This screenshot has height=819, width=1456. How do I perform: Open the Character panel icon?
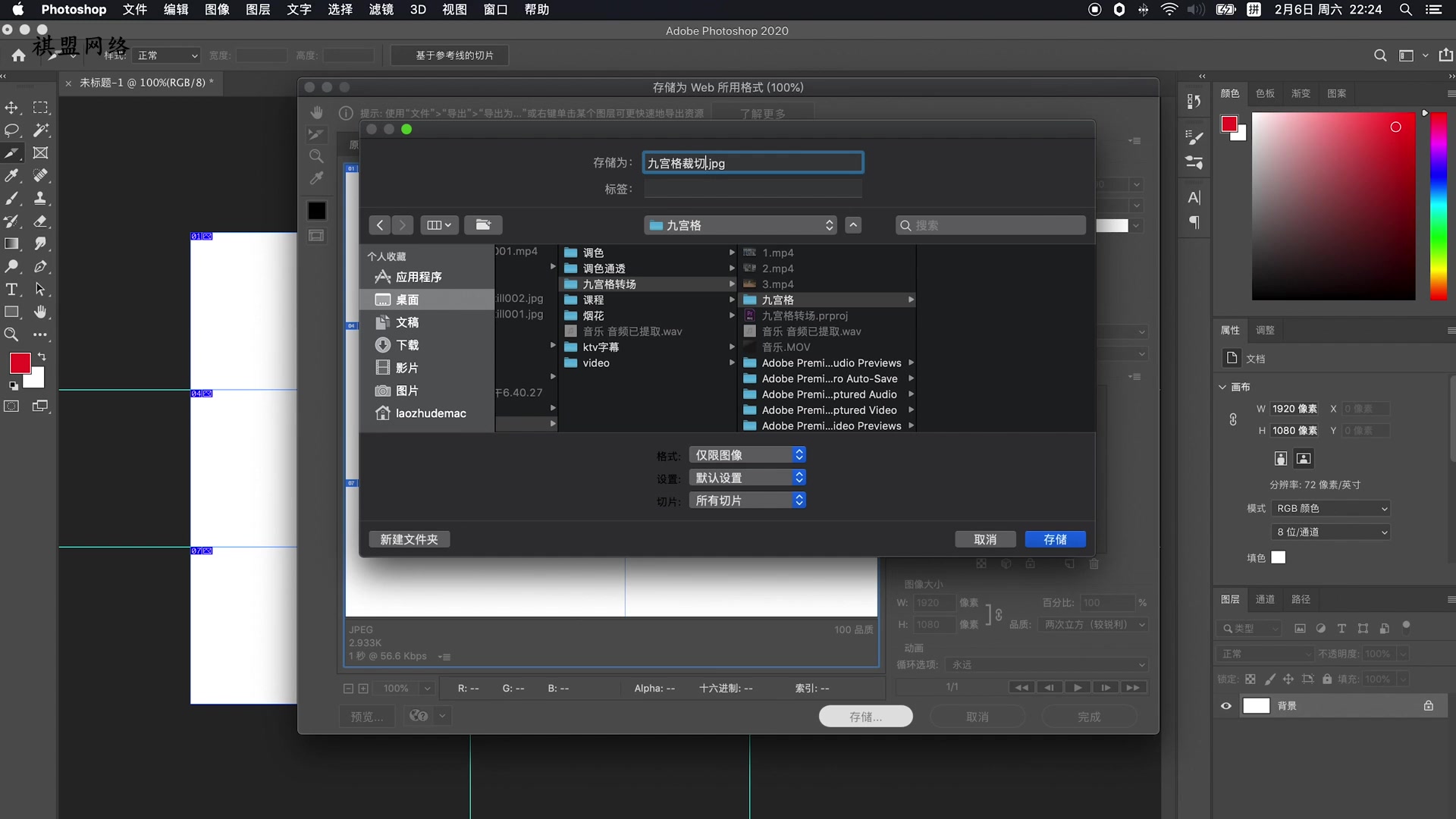[x=1194, y=198]
